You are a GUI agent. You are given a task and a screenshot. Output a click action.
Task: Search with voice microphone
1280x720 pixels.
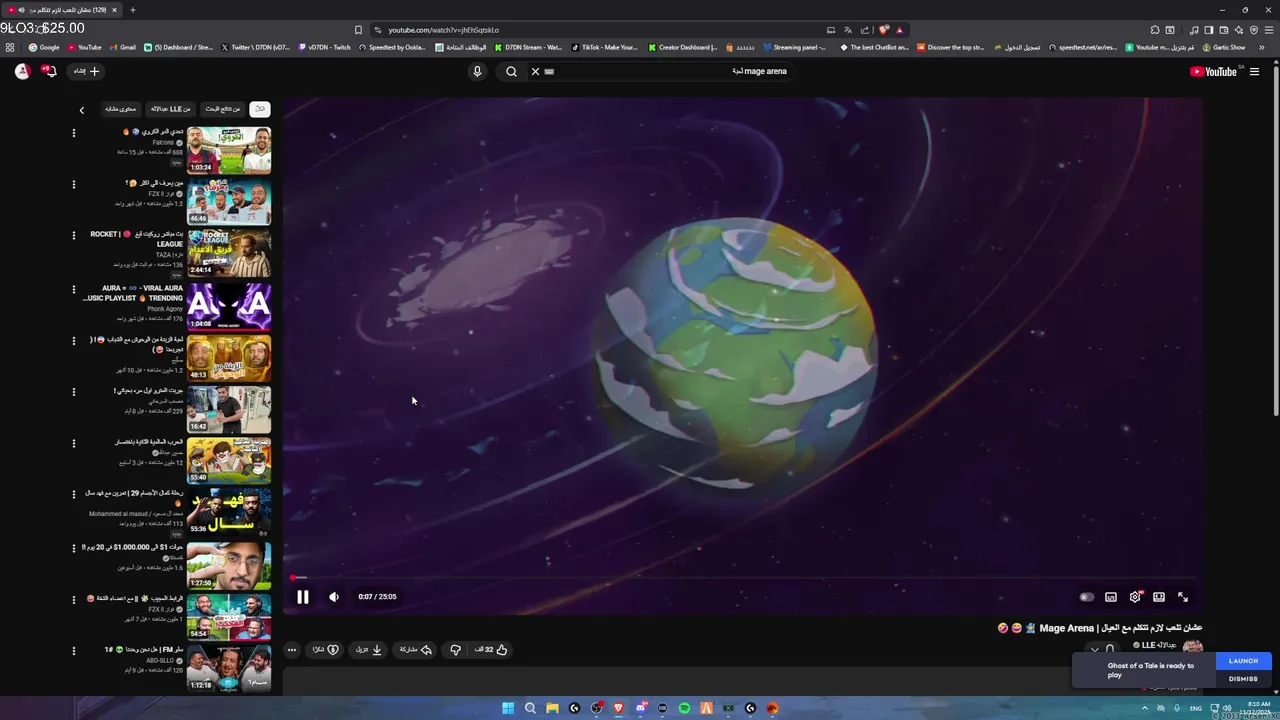(x=477, y=71)
